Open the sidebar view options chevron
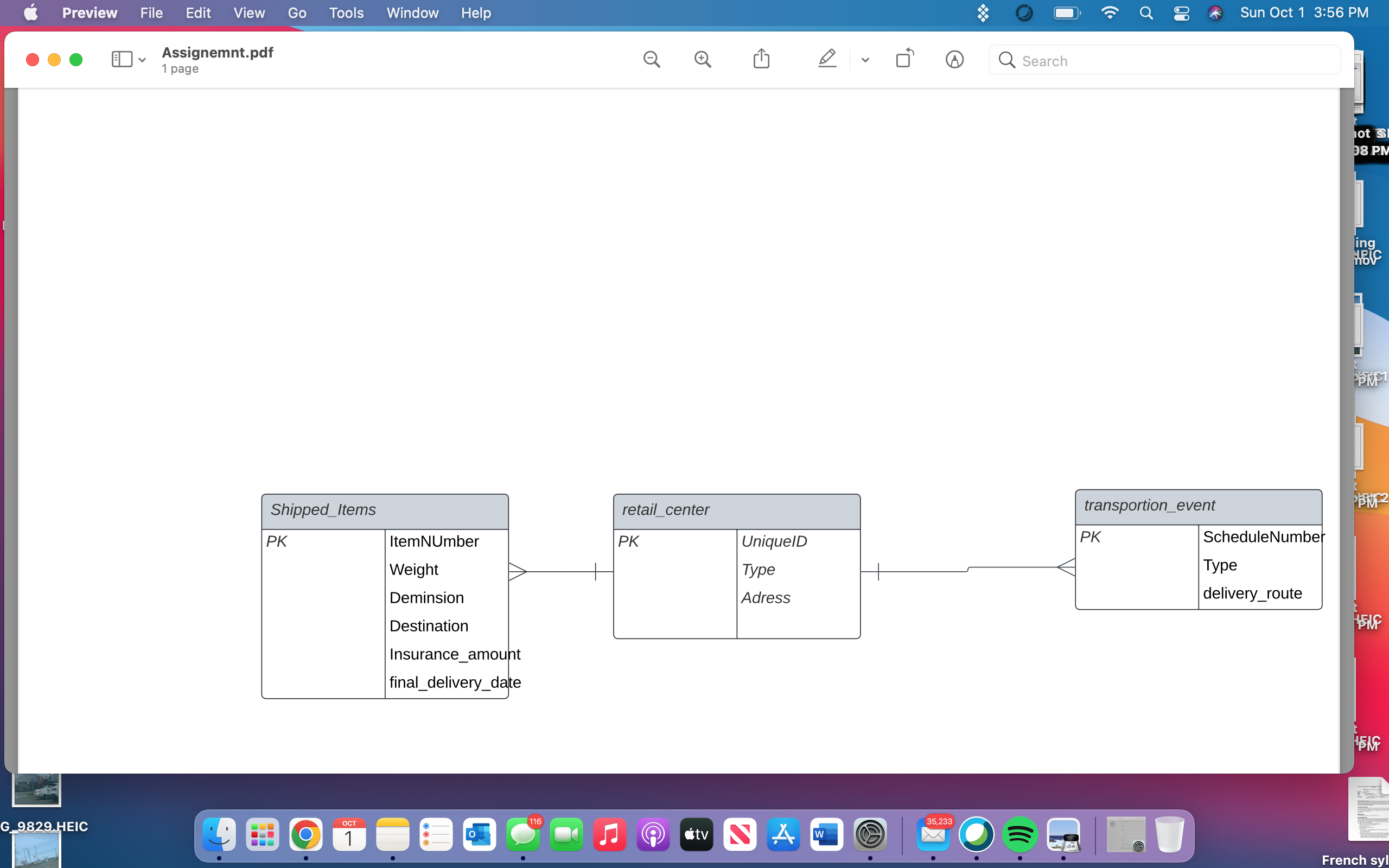The width and height of the screenshot is (1389, 868). tap(142, 59)
